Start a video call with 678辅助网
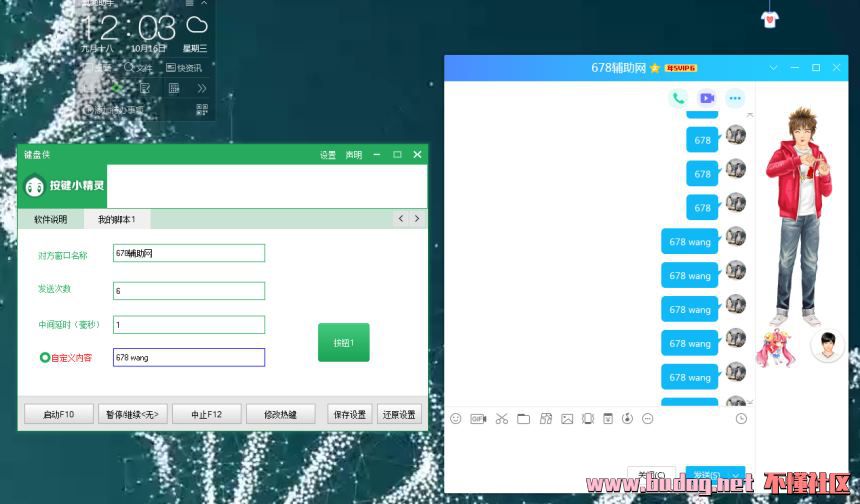The image size is (860, 504). [x=707, y=98]
